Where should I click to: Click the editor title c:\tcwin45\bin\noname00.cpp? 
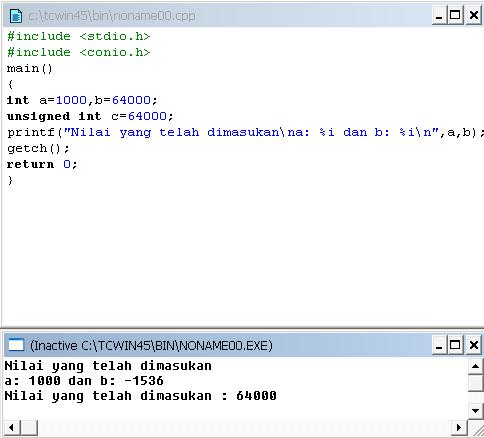tap(112, 16)
